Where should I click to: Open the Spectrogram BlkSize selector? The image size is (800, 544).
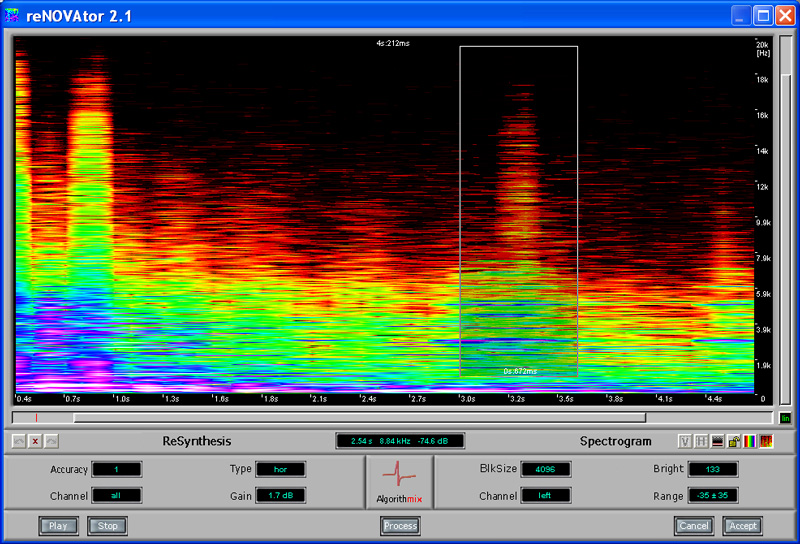[x=545, y=469]
